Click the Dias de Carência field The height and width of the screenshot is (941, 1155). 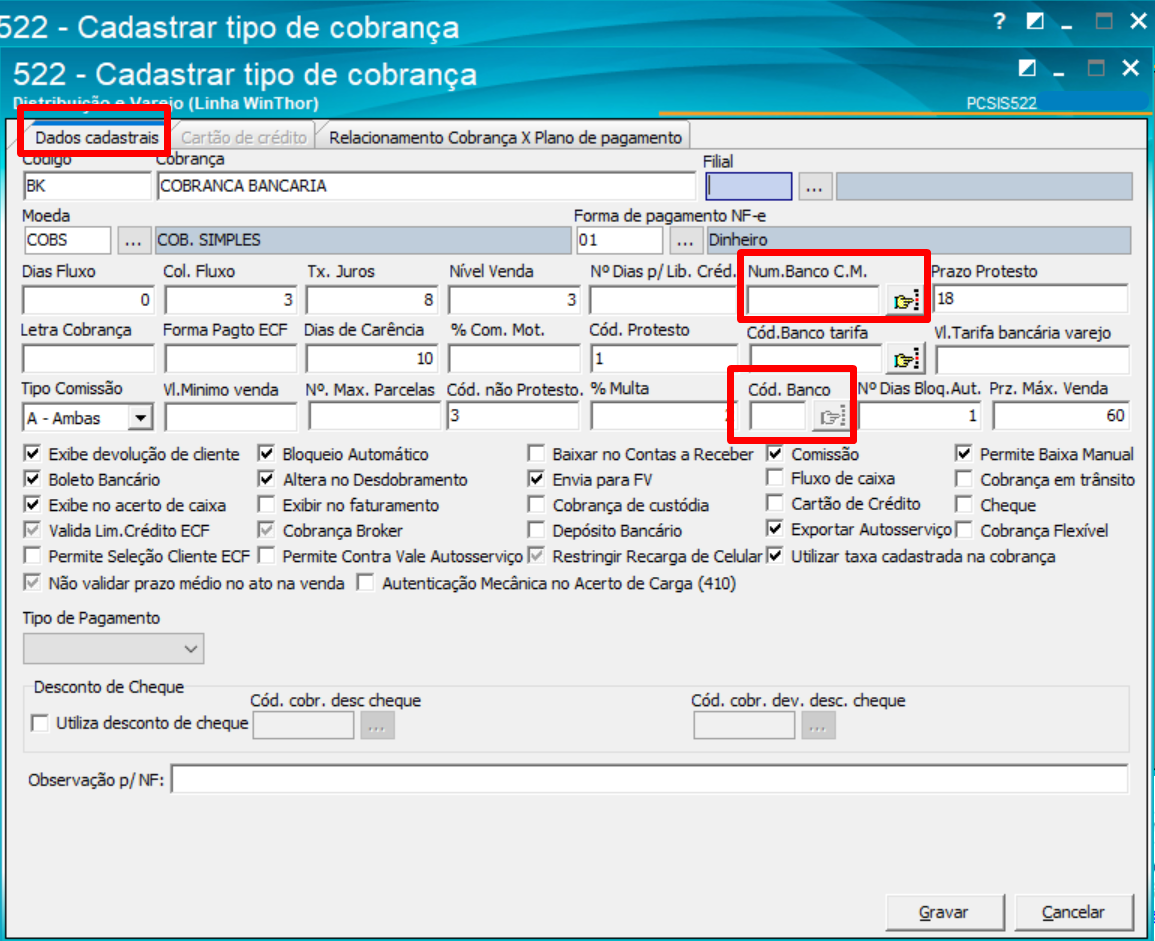click(x=372, y=359)
